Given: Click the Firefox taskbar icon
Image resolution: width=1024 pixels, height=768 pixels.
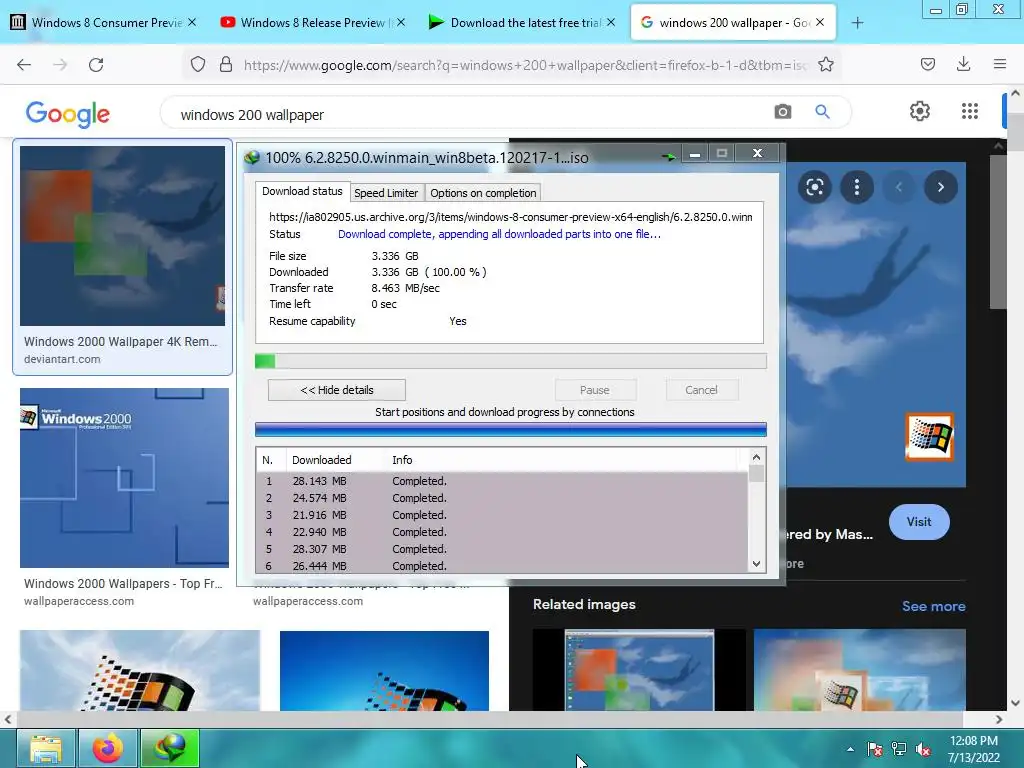Looking at the screenshot, I should click(x=108, y=748).
